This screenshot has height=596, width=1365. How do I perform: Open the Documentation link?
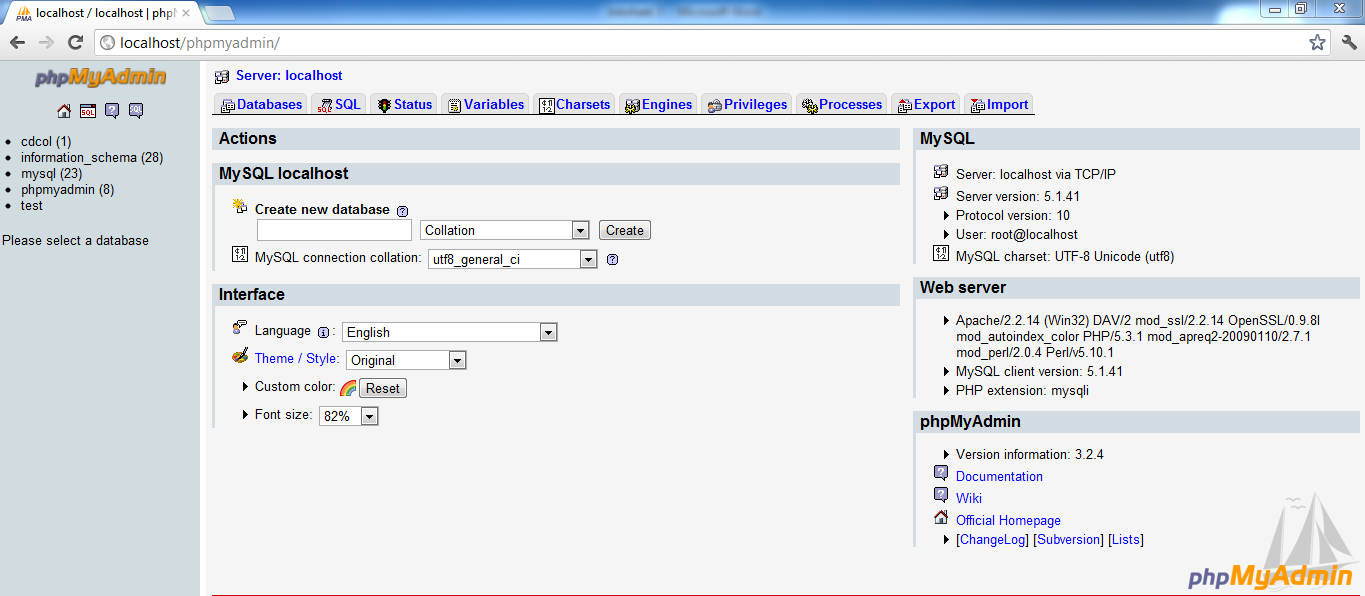pyautogui.click(x=999, y=476)
